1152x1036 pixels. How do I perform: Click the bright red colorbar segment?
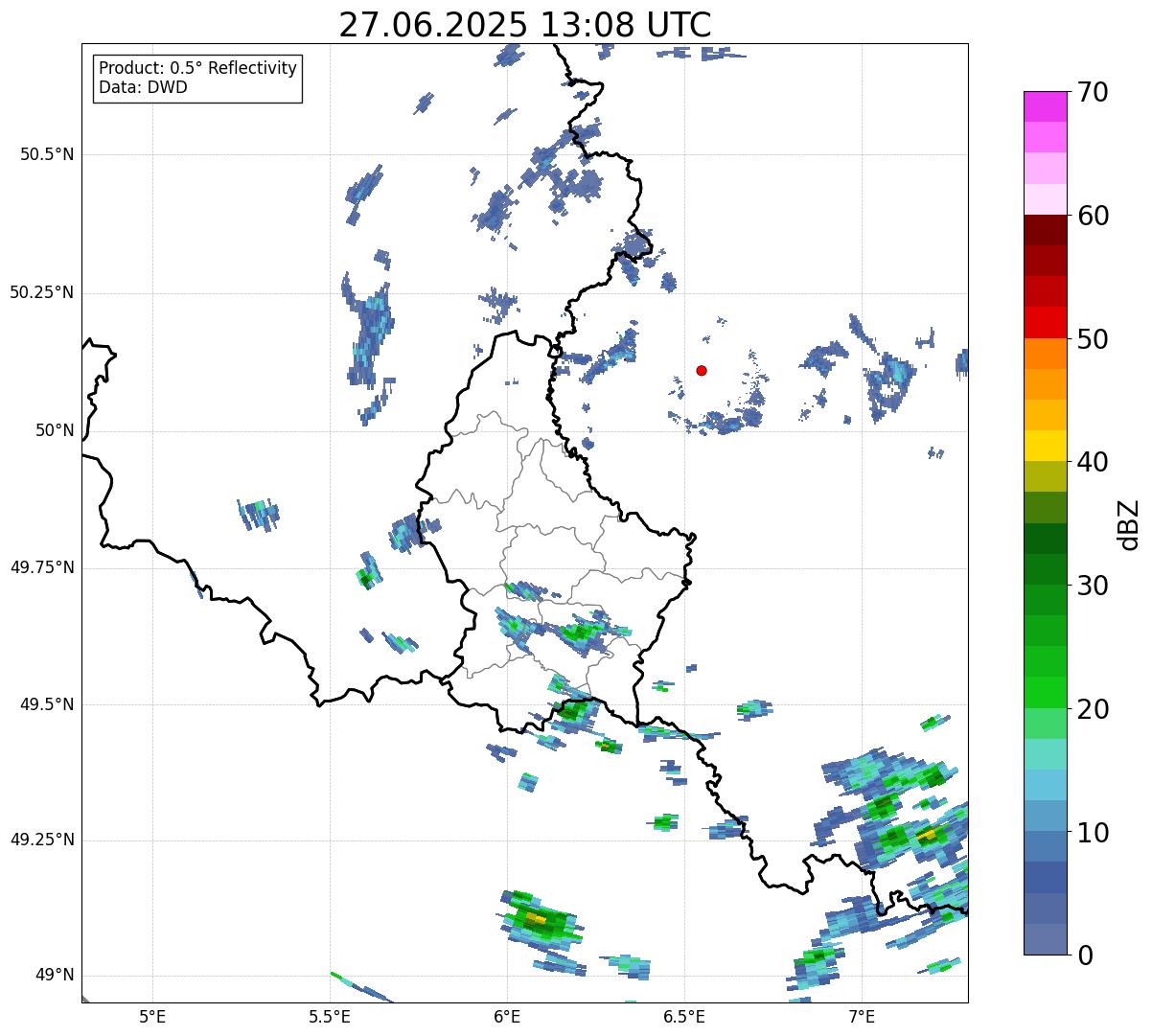pos(1045,322)
